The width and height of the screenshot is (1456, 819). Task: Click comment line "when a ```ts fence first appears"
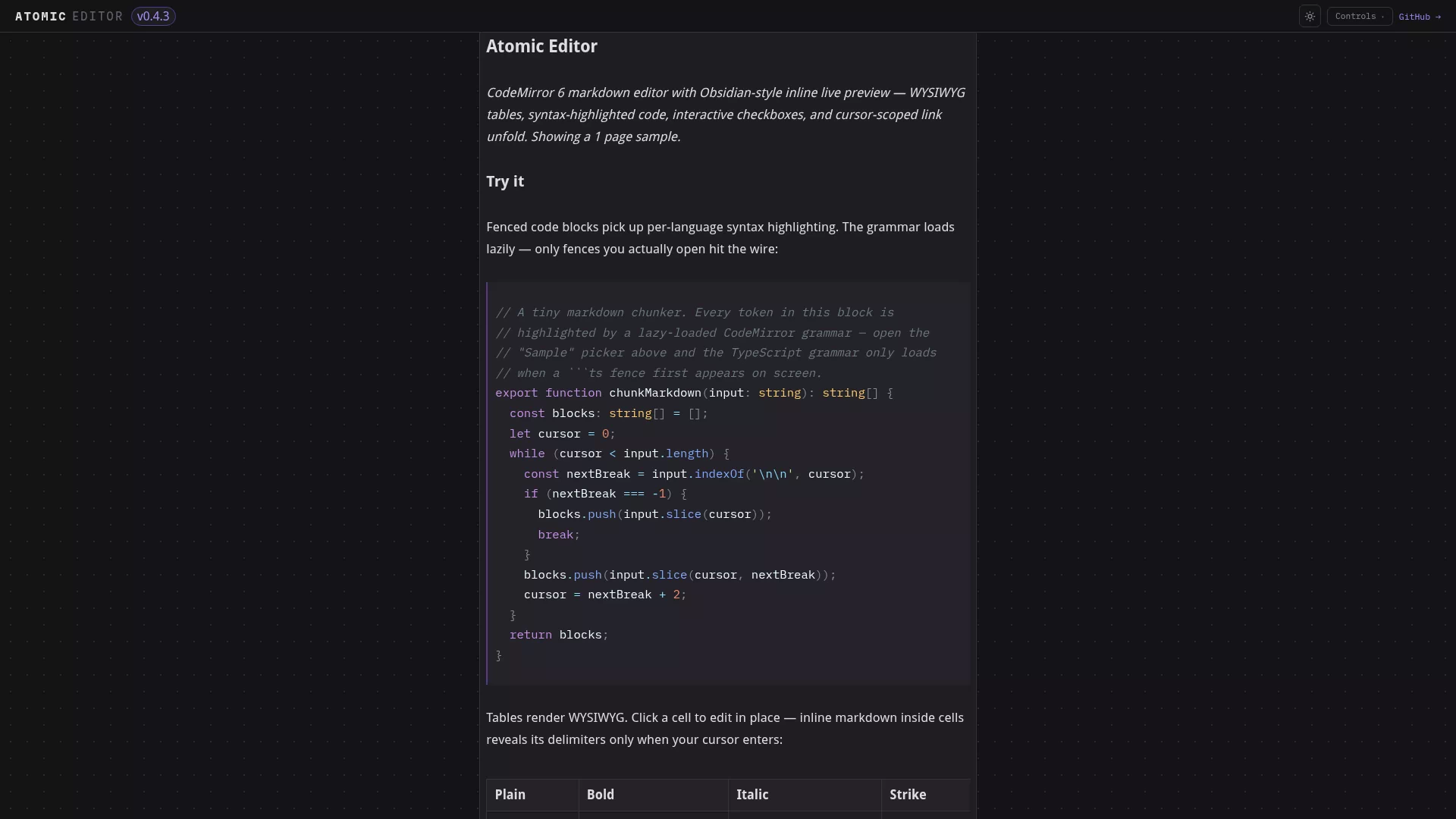[659, 373]
